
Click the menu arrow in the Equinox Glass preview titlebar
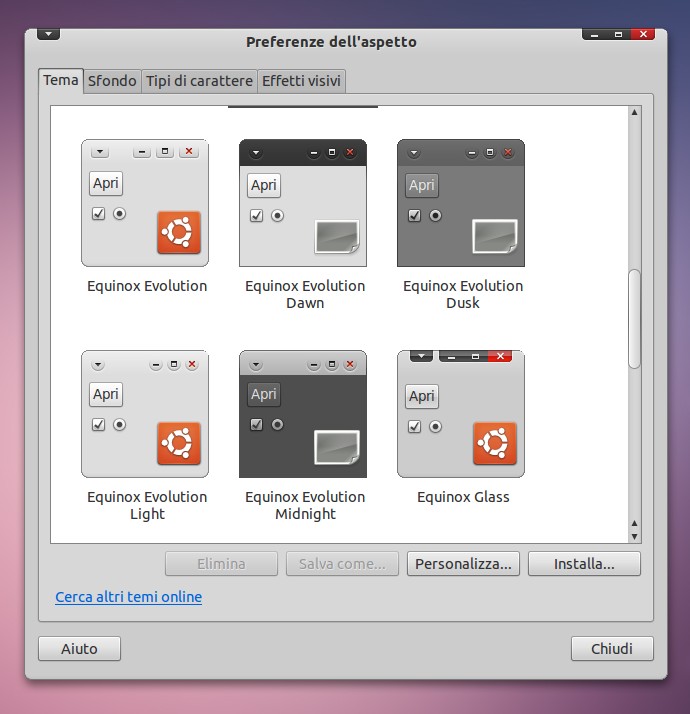pyautogui.click(x=421, y=356)
